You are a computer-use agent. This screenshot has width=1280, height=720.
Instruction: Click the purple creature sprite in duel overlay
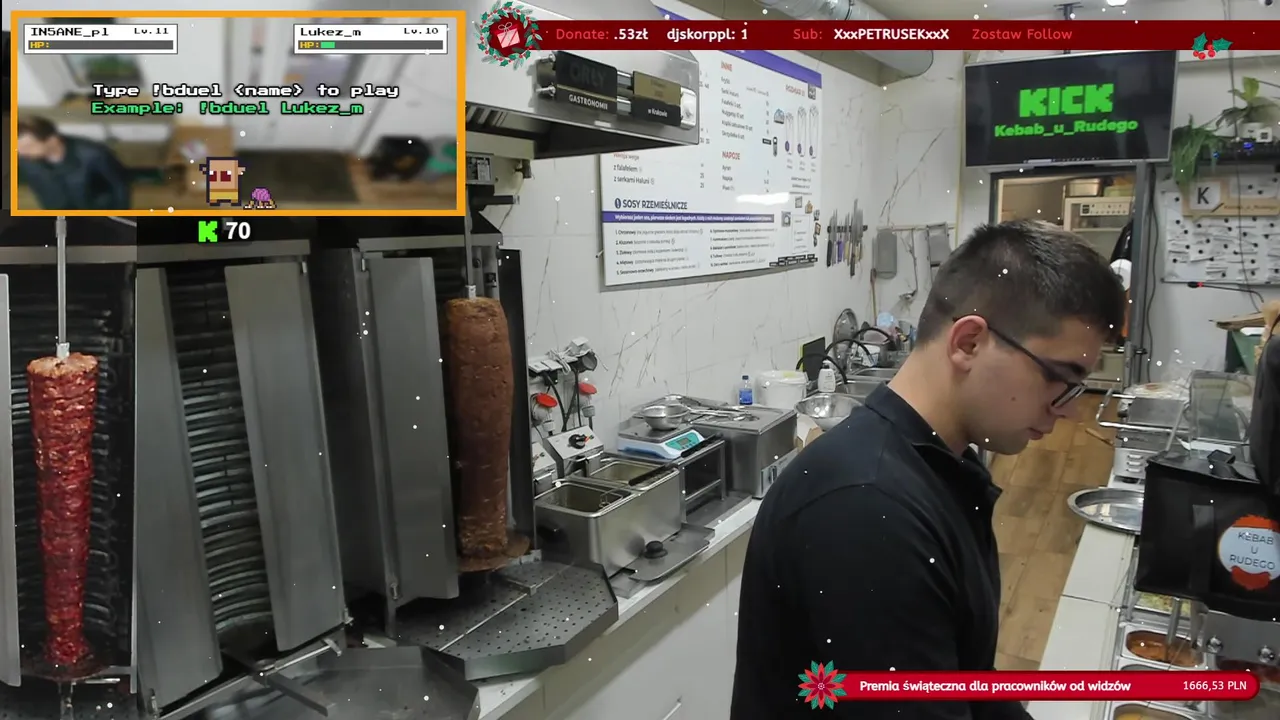261,198
